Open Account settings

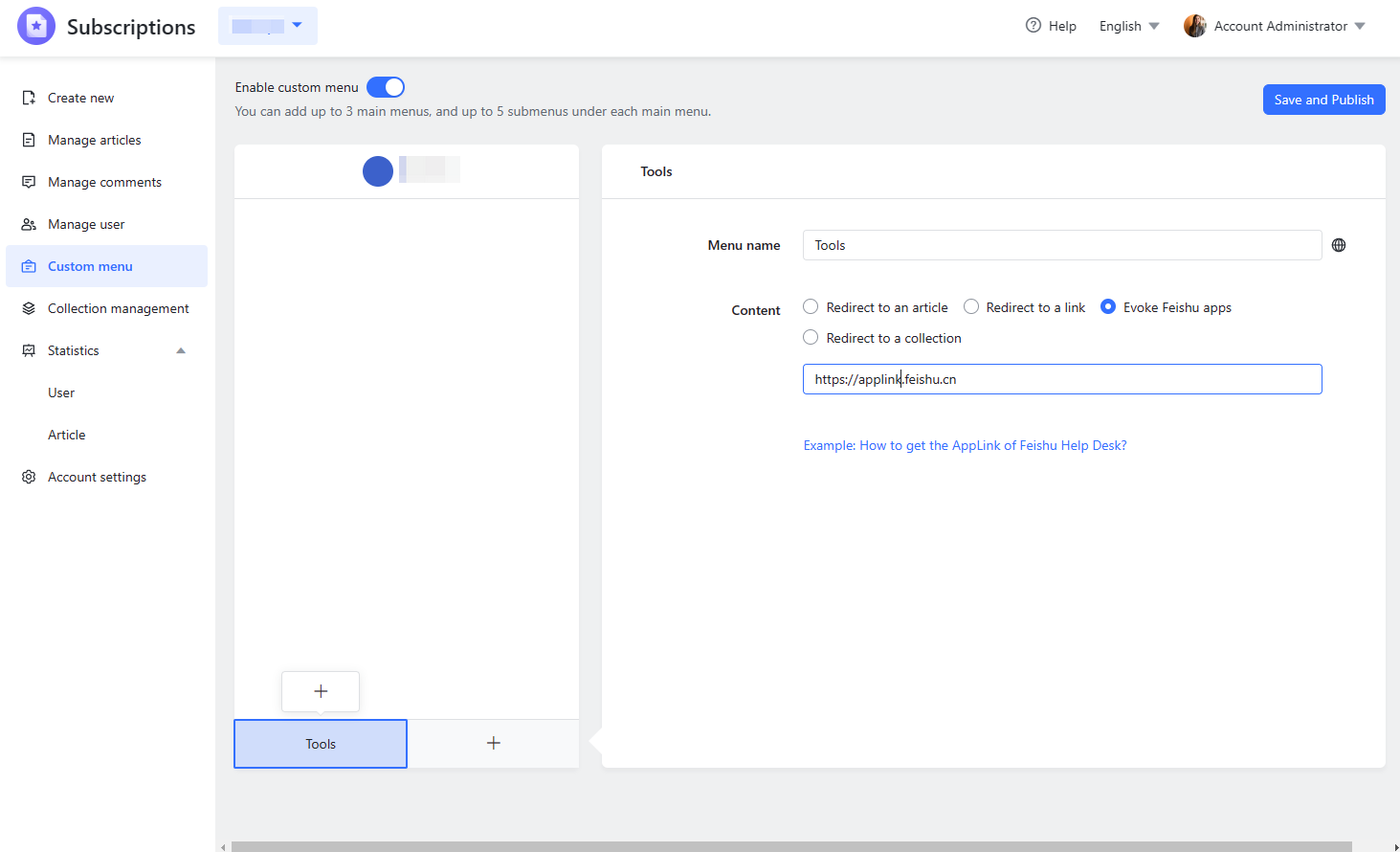click(97, 476)
